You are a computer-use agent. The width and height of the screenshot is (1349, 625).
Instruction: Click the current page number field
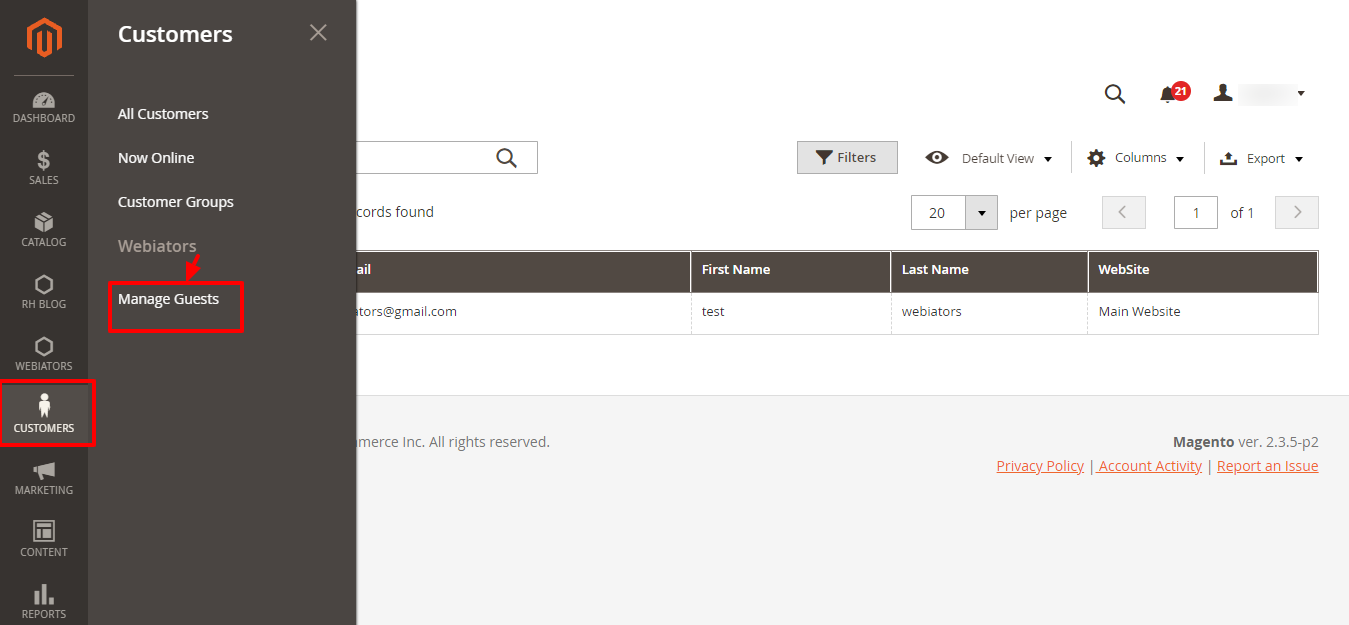point(1196,213)
